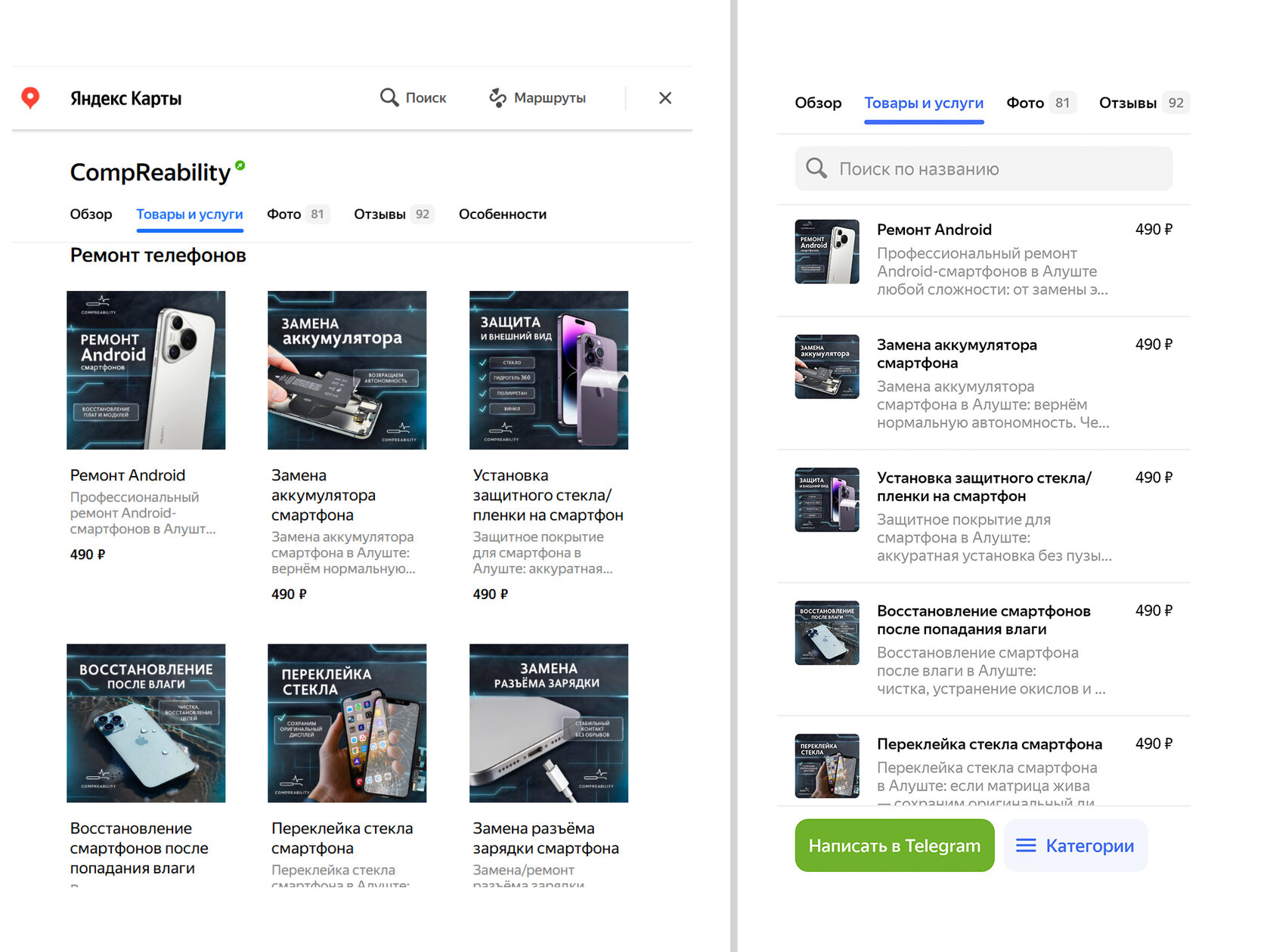Click the Восстановление смартфонов title in the right list

pos(983,620)
